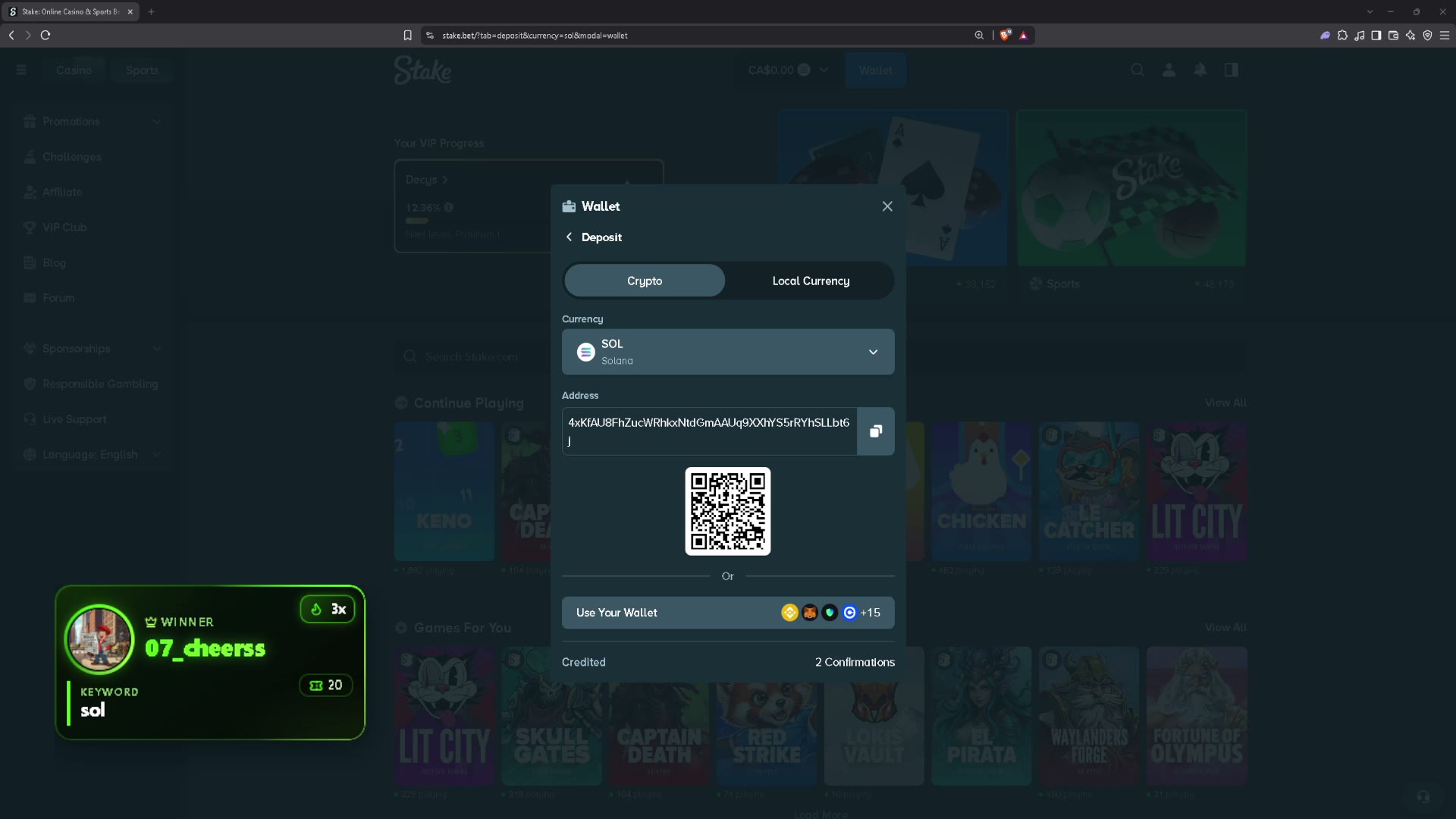Image resolution: width=1456 pixels, height=819 pixels.
Task: Expand the Sponsorships sidebar menu
Action: tap(93, 349)
